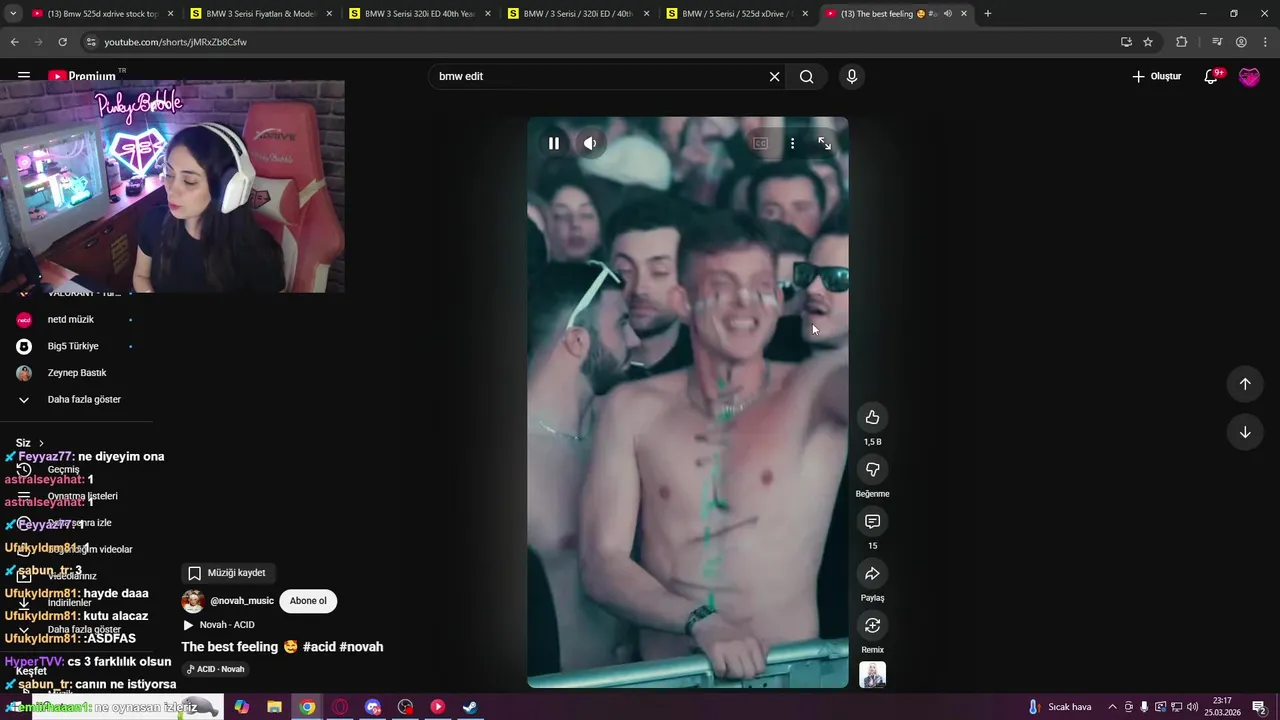
Task: Open Chrome media controls icon
Action: click(x=1217, y=42)
